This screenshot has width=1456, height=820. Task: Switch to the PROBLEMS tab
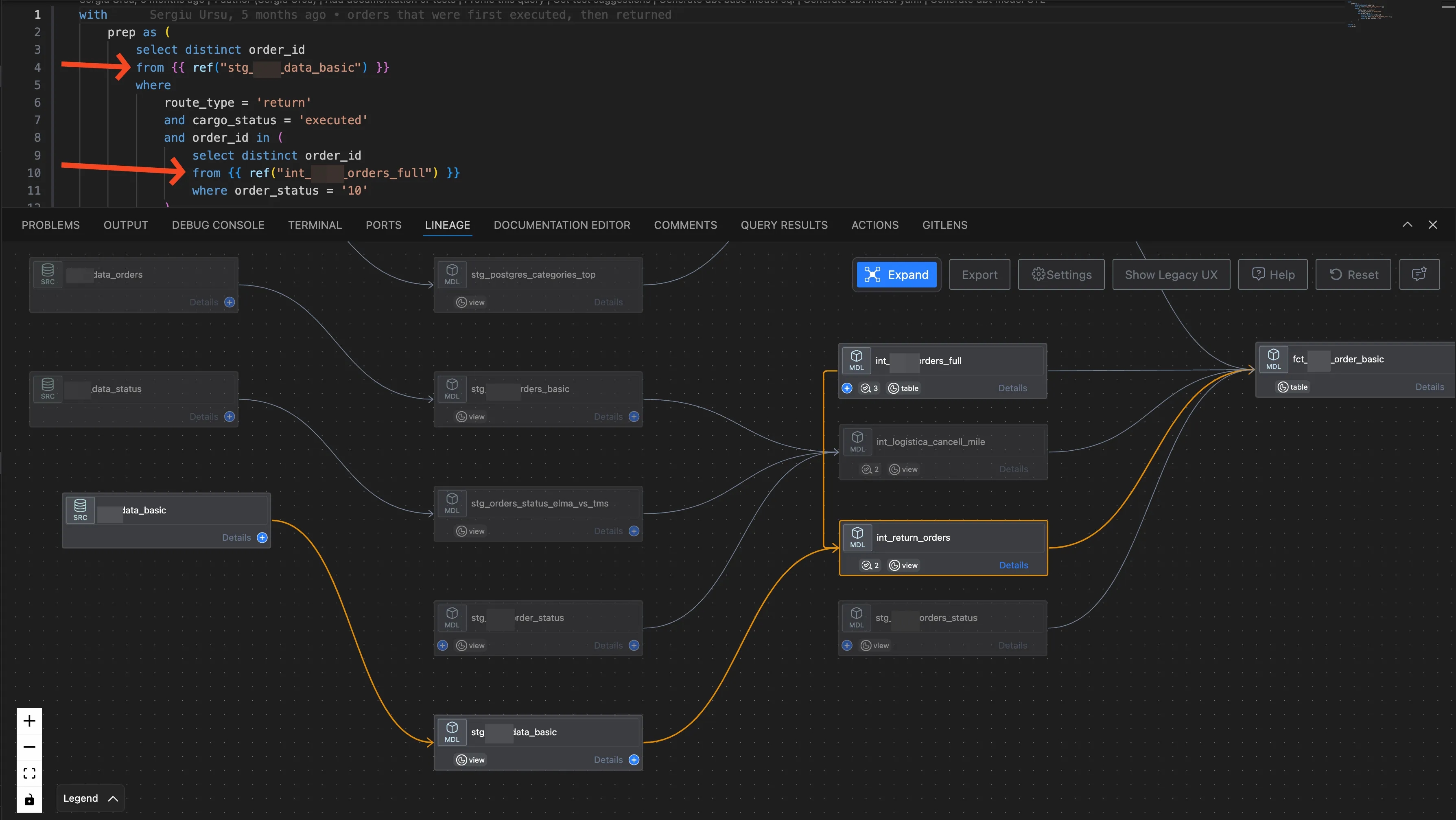(51, 225)
